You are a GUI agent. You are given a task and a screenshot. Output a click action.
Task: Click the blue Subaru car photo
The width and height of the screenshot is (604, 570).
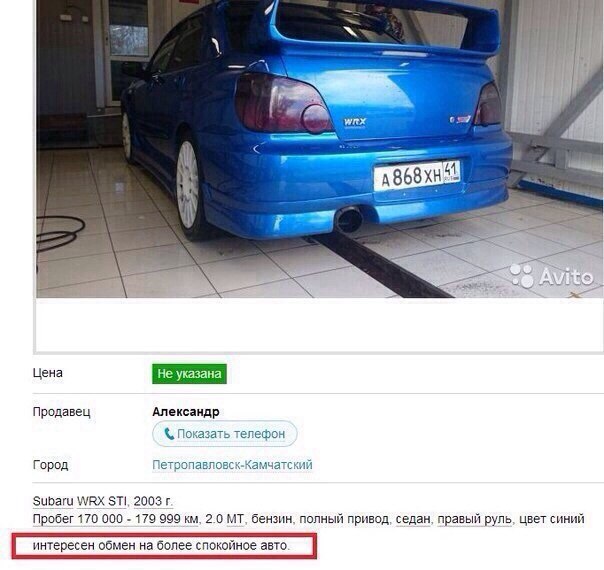[320, 149]
